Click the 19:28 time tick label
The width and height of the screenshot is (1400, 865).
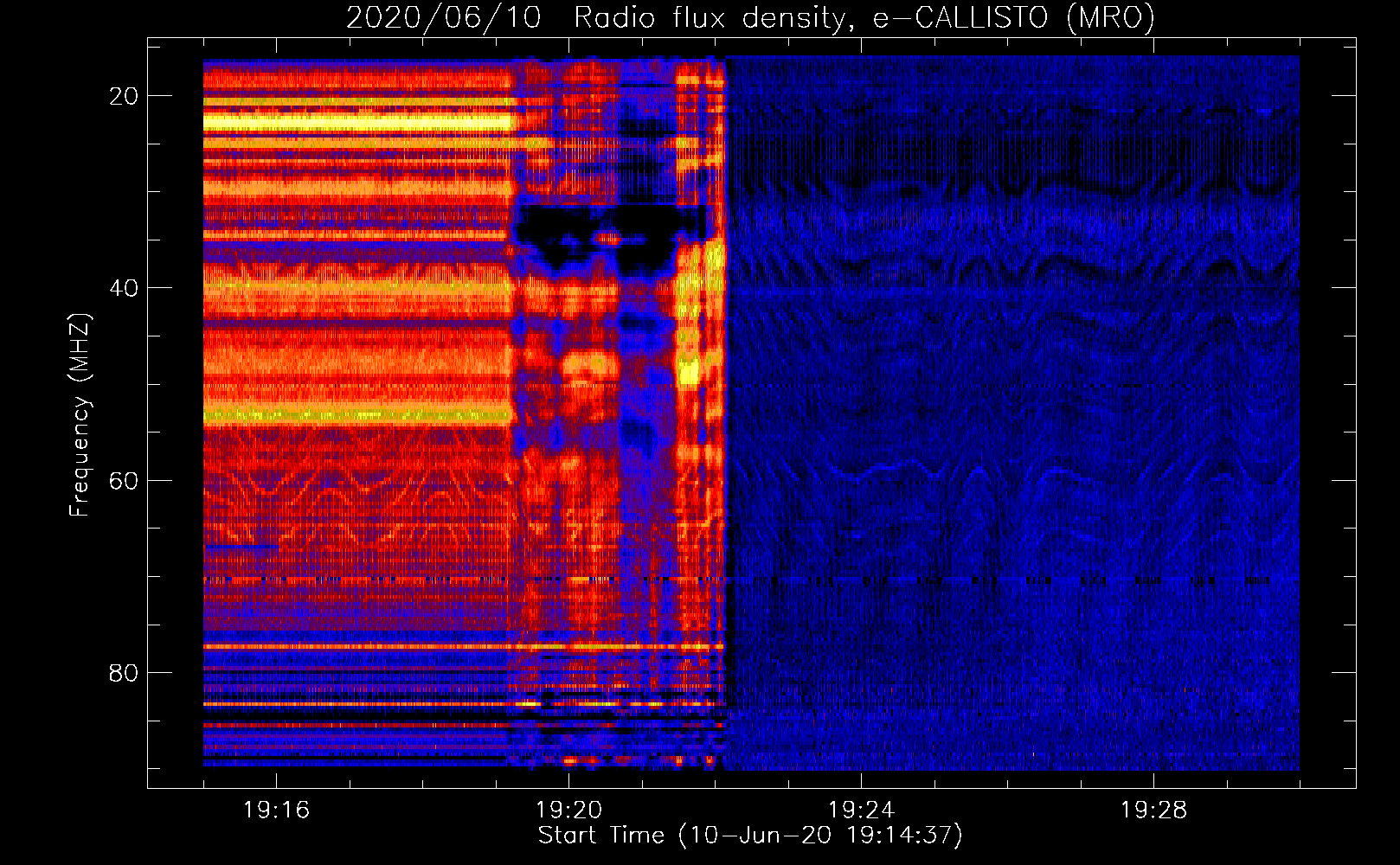coord(1153,811)
